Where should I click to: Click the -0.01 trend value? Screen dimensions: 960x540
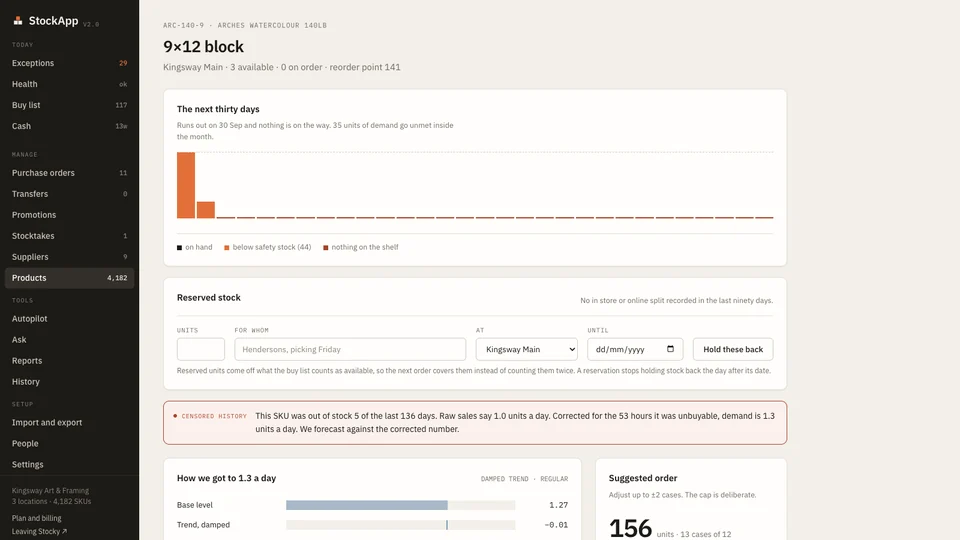tap(556, 525)
